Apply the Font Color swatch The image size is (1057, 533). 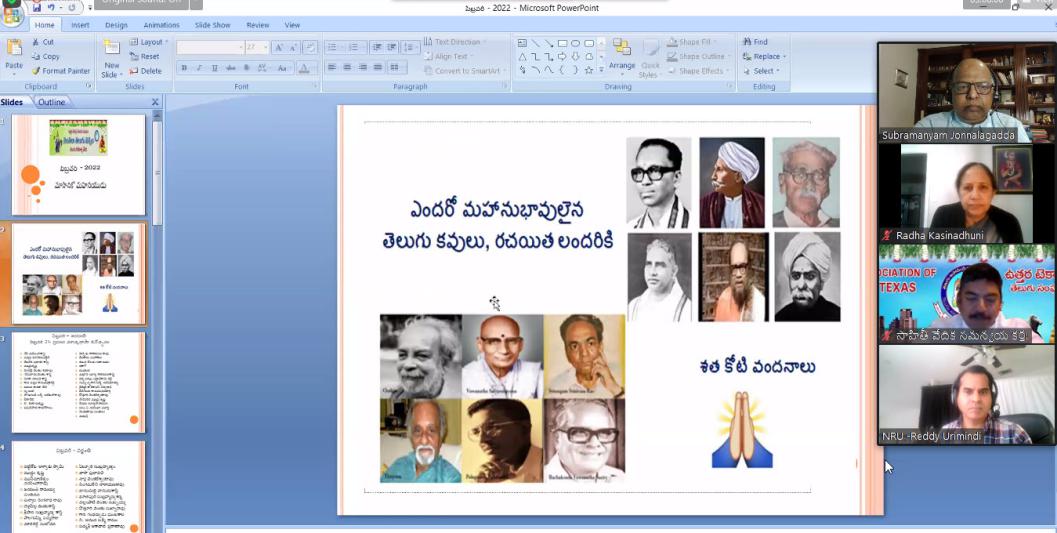tap(303, 68)
